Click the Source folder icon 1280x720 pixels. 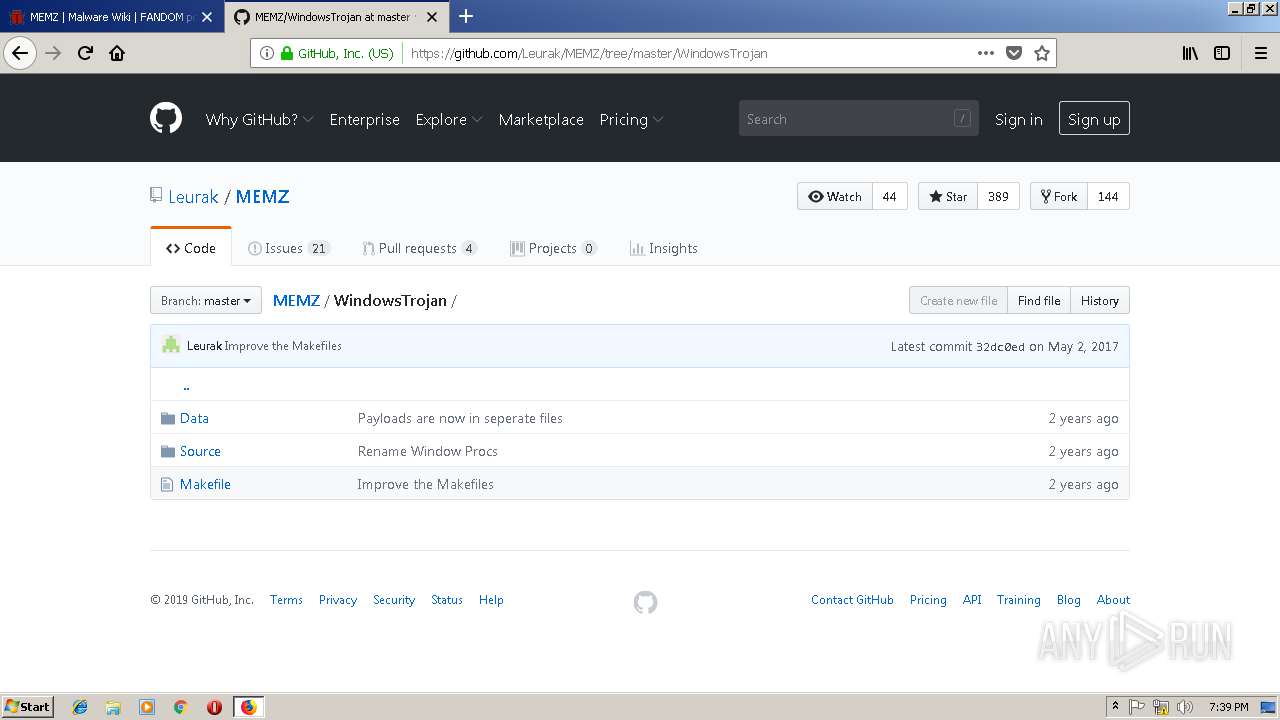(168, 451)
